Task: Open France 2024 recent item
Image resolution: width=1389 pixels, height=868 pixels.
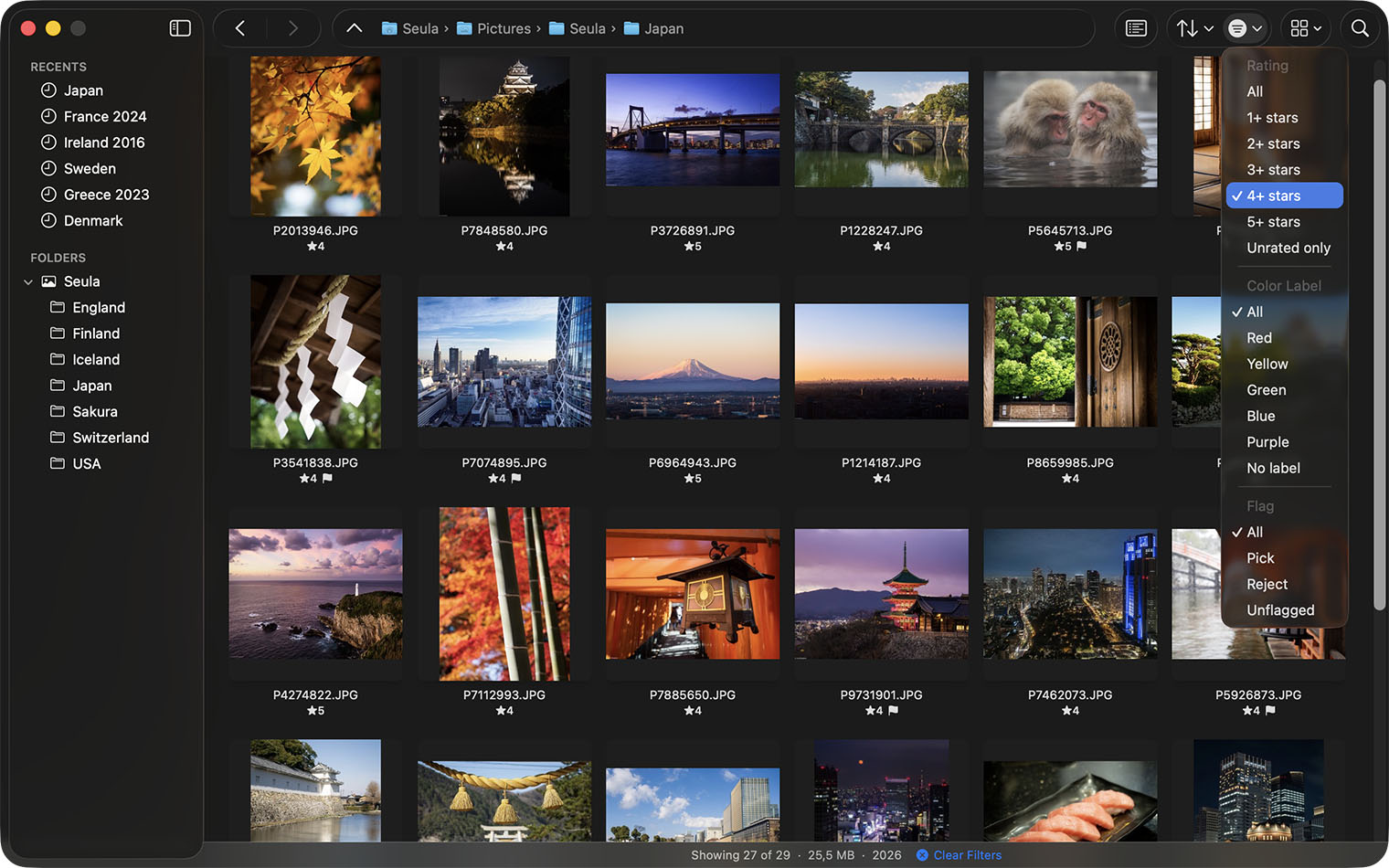Action: pyautogui.click(x=105, y=116)
